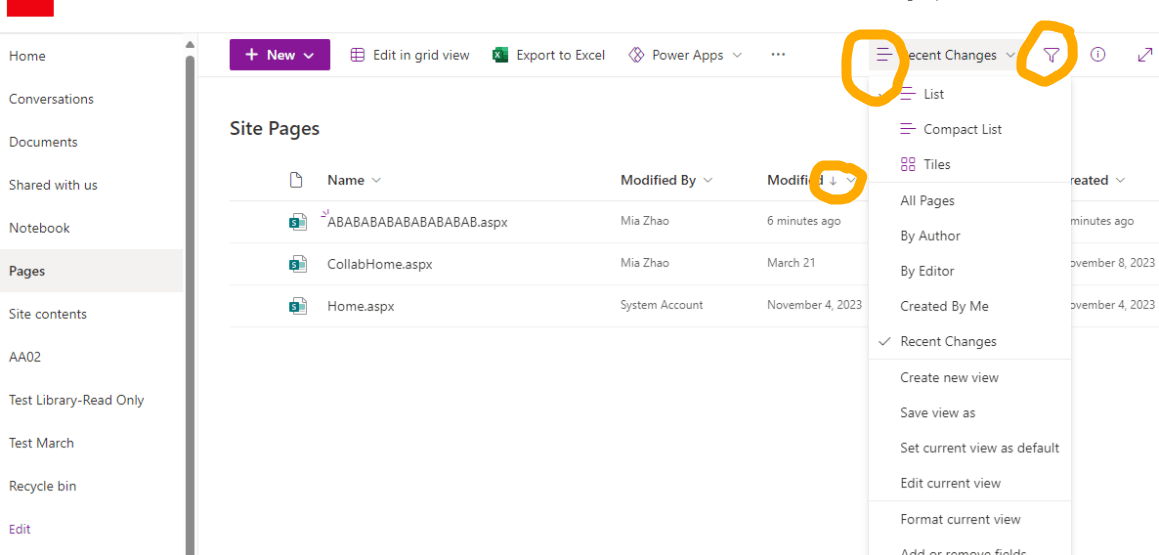Open the Power Apps dropdown

[x=685, y=55]
